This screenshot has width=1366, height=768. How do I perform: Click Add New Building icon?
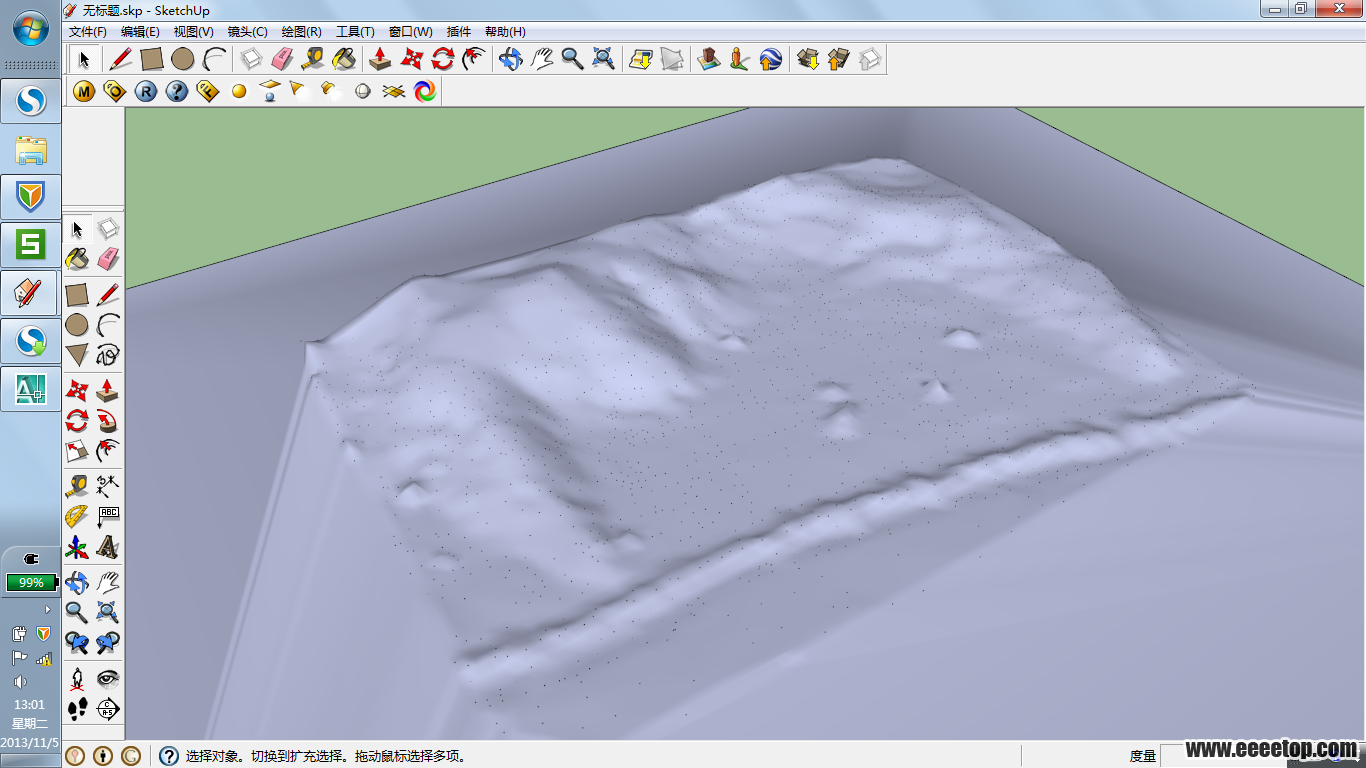(x=709, y=59)
